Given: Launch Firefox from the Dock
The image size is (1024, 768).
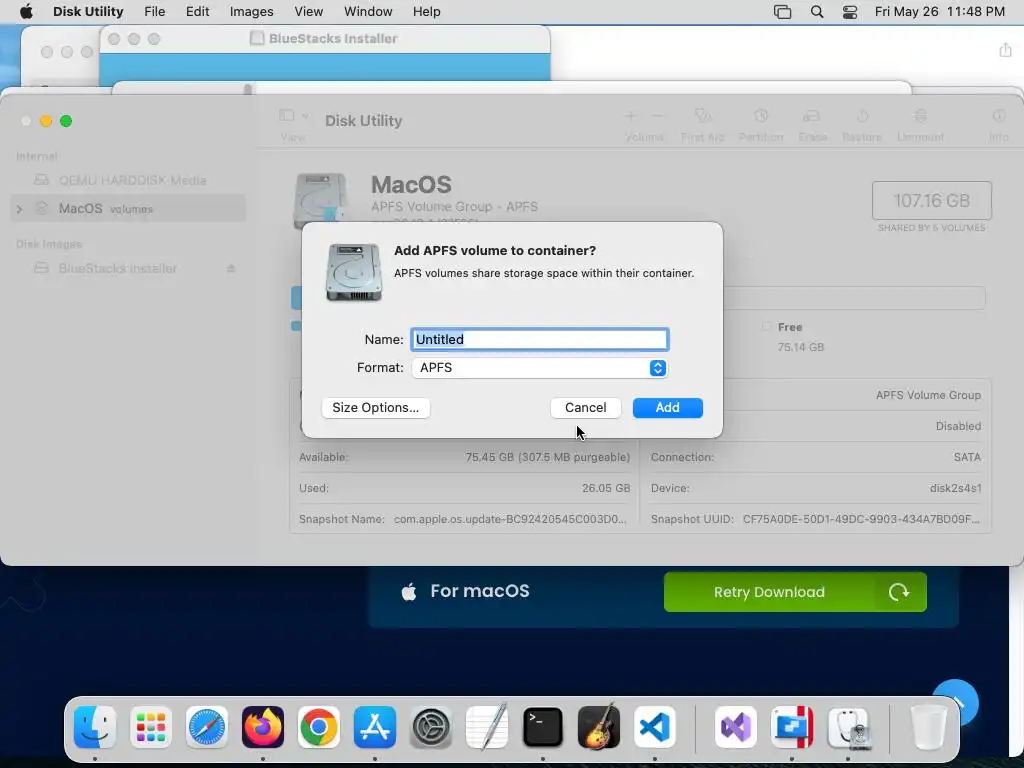Looking at the screenshot, I should coord(263,727).
